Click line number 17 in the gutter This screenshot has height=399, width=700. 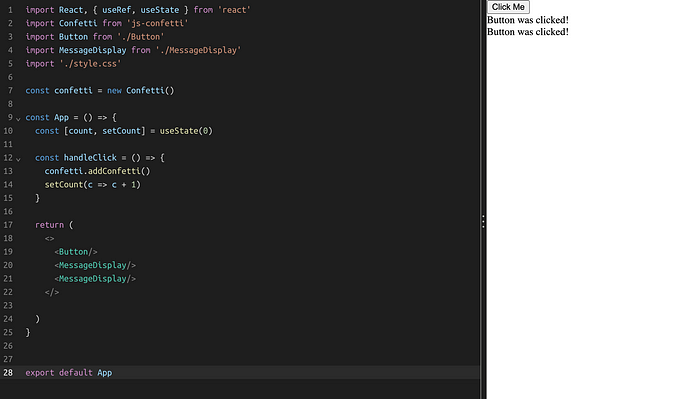click(8, 225)
